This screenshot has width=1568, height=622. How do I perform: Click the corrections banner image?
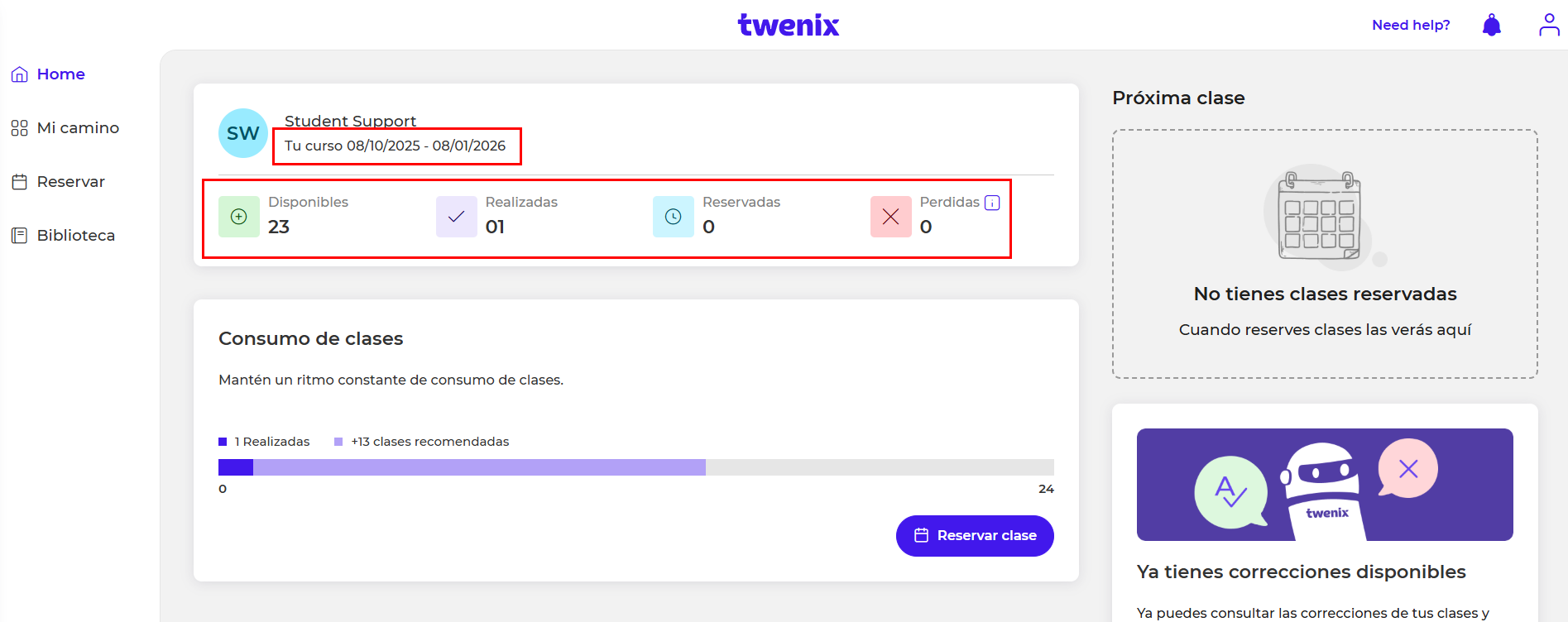tap(1324, 485)
